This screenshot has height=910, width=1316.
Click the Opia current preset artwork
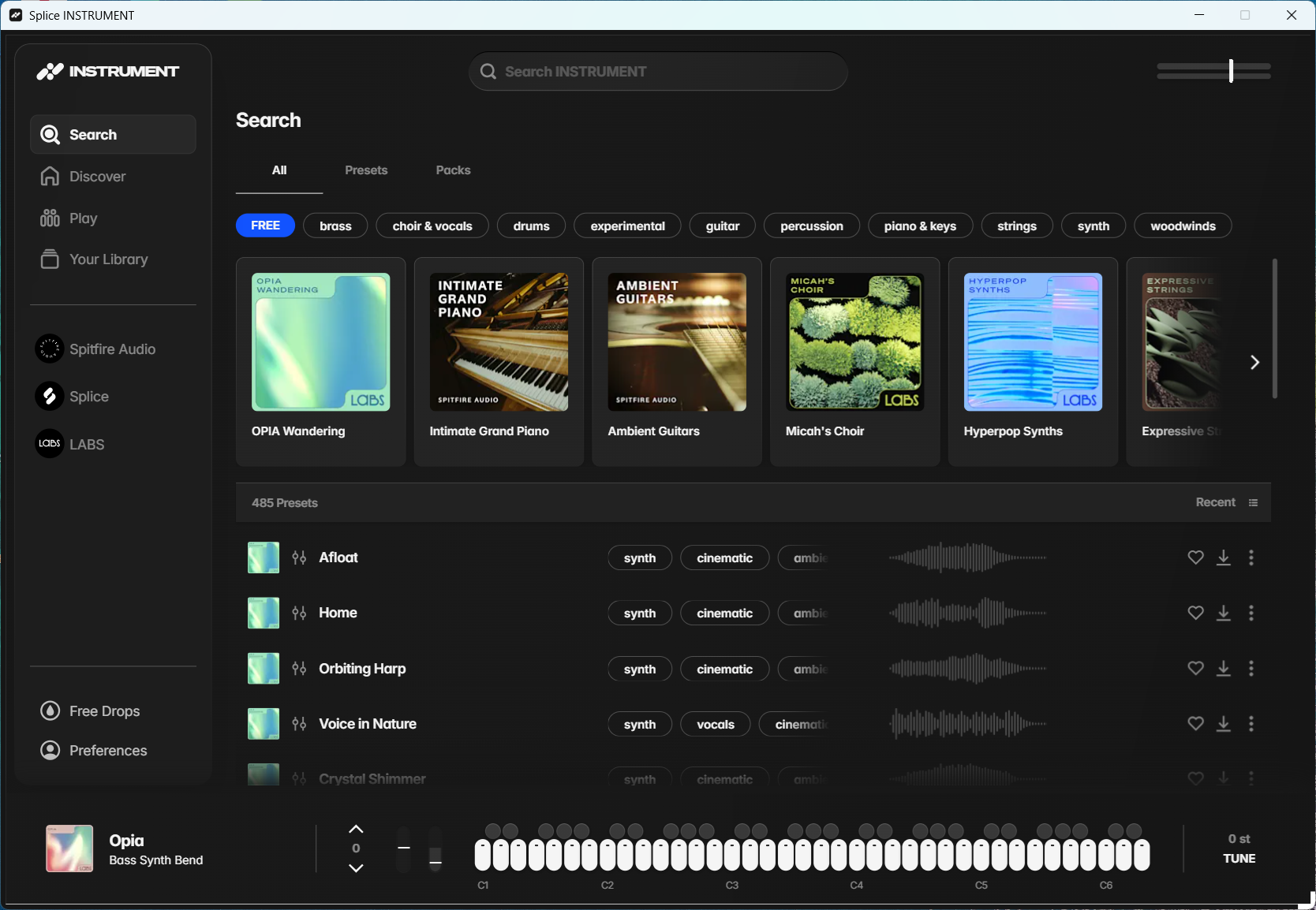tap(69, 848)
